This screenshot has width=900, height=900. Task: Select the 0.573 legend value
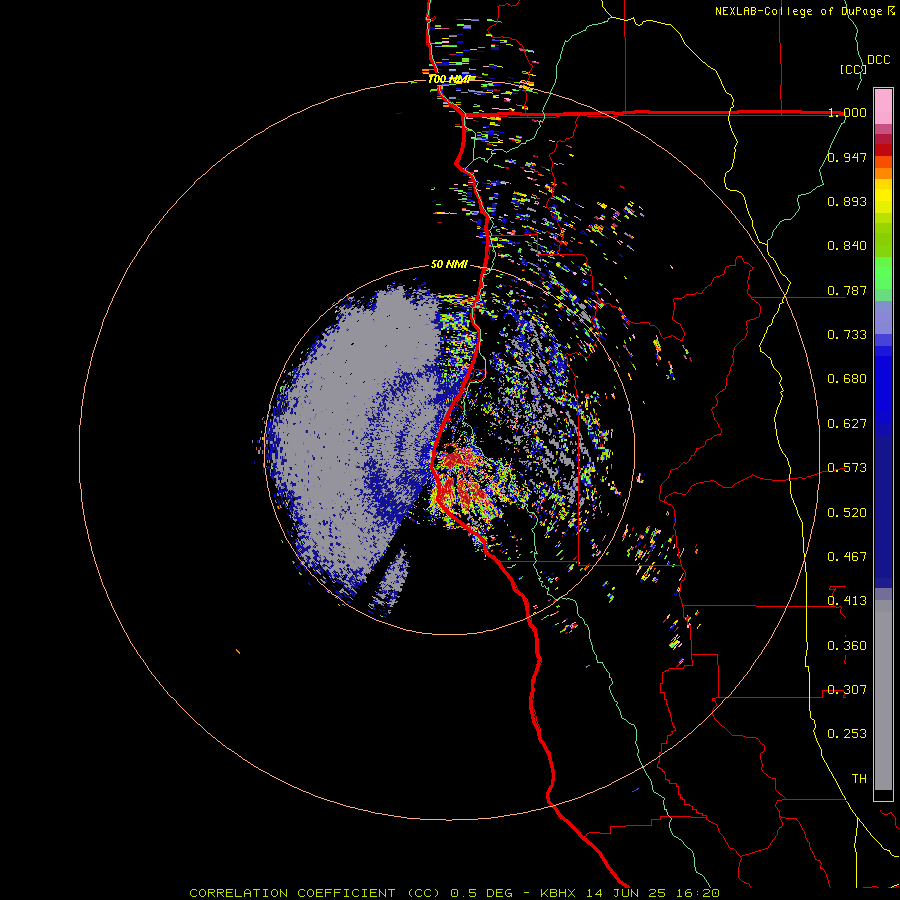(x=847, y=468)
